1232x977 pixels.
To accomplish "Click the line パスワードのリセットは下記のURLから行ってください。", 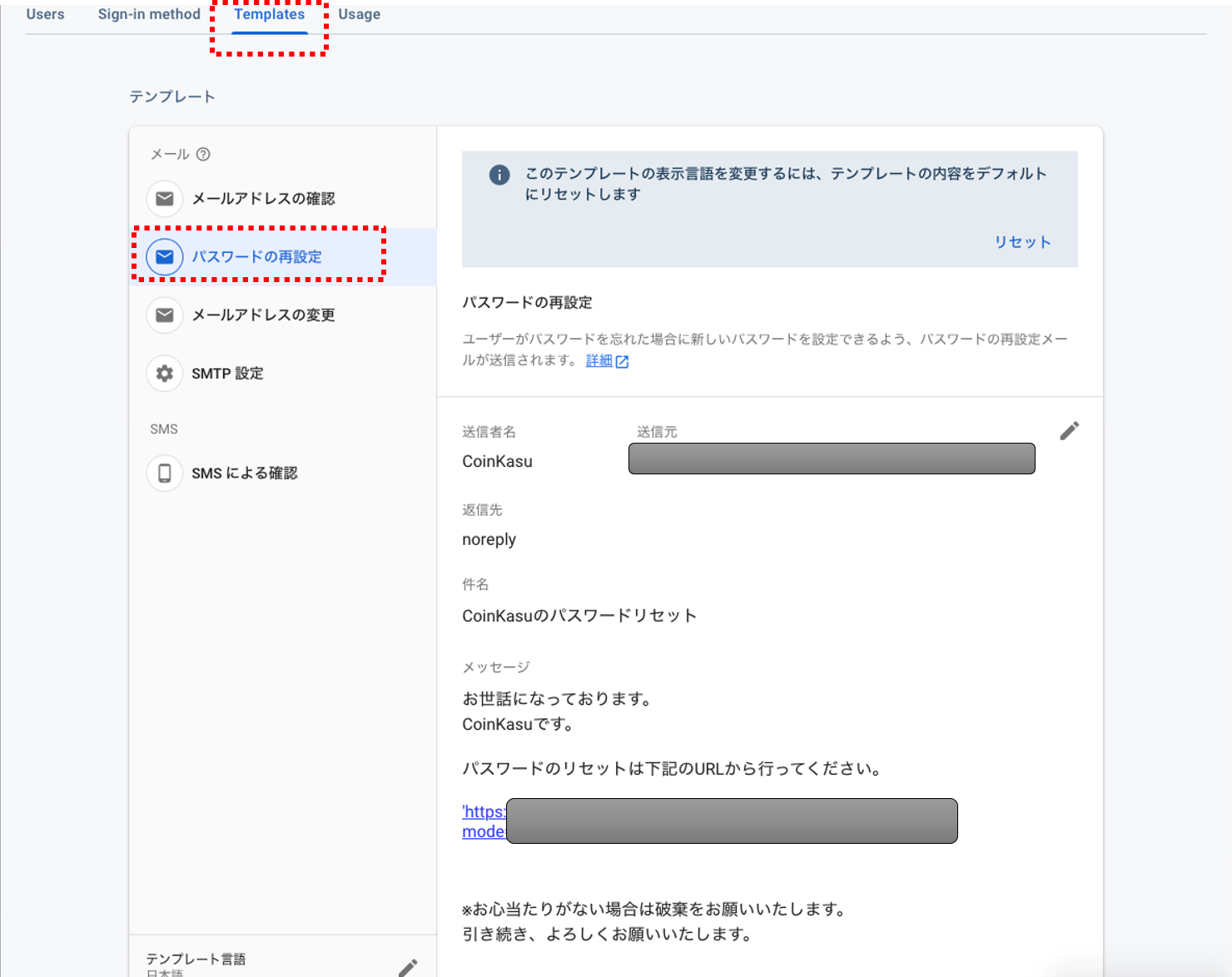I will point(673,768).
